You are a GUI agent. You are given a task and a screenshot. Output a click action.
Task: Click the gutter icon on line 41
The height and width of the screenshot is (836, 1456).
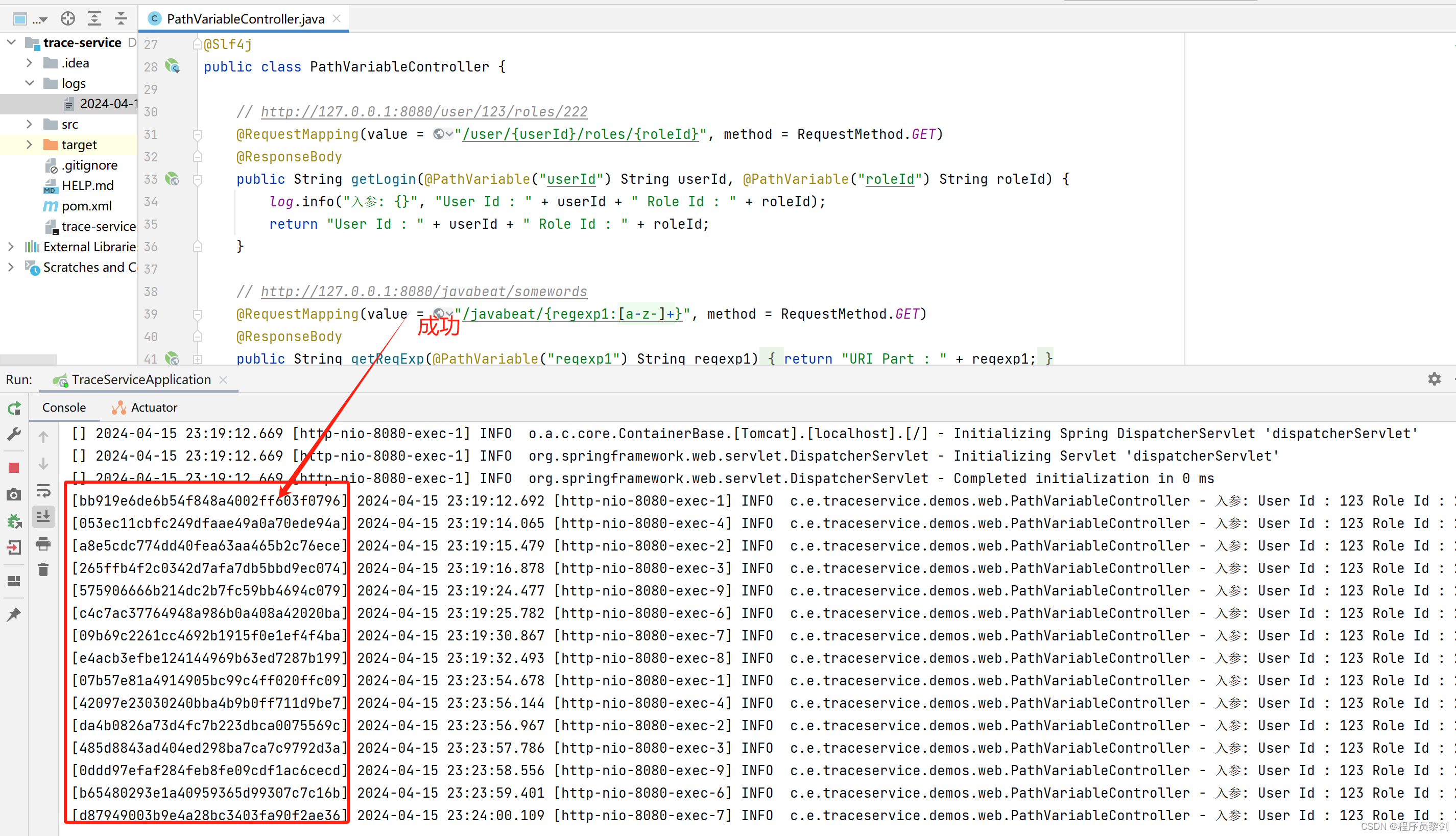172,359
